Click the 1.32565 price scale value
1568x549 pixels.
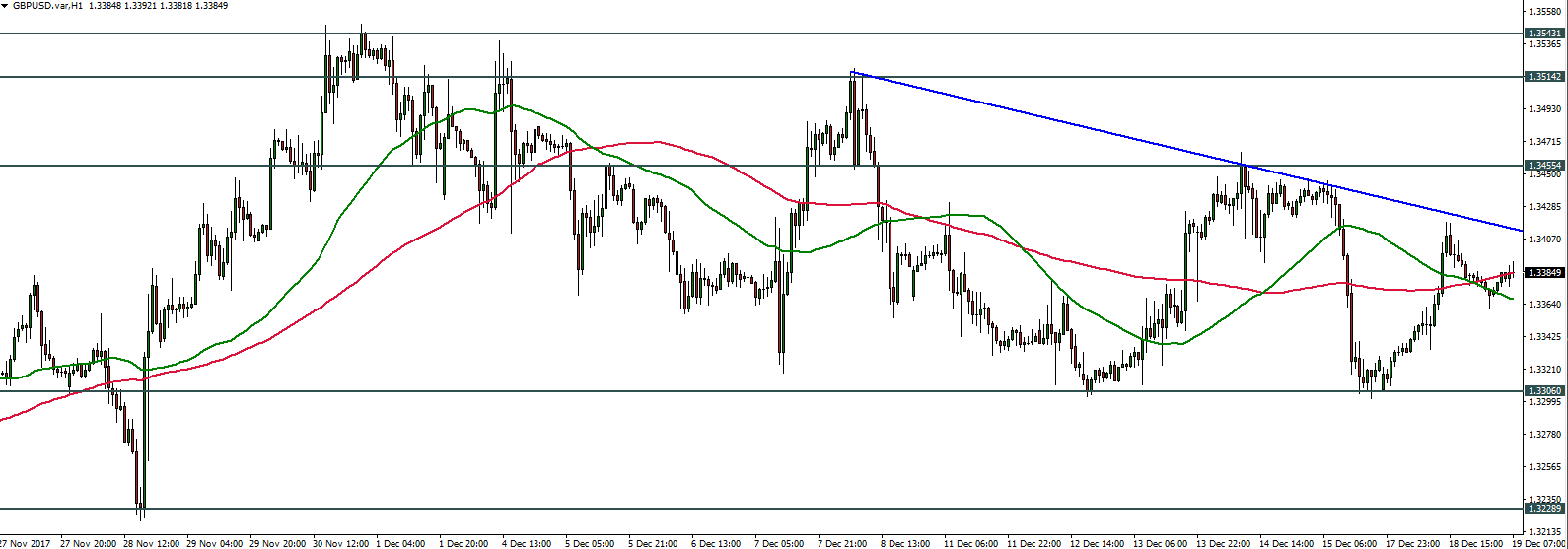1545,467
